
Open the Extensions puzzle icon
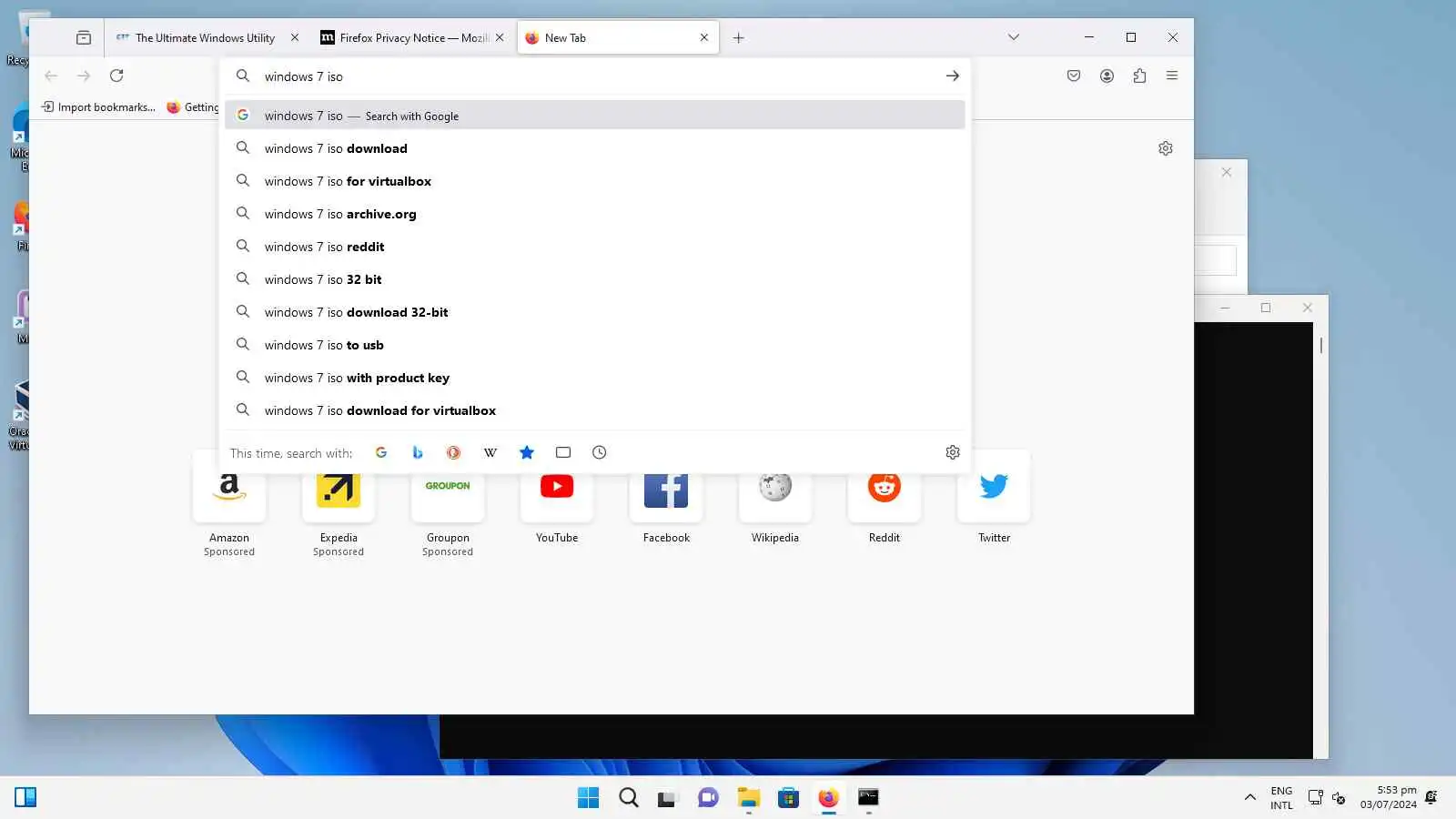pos(1139,76)
